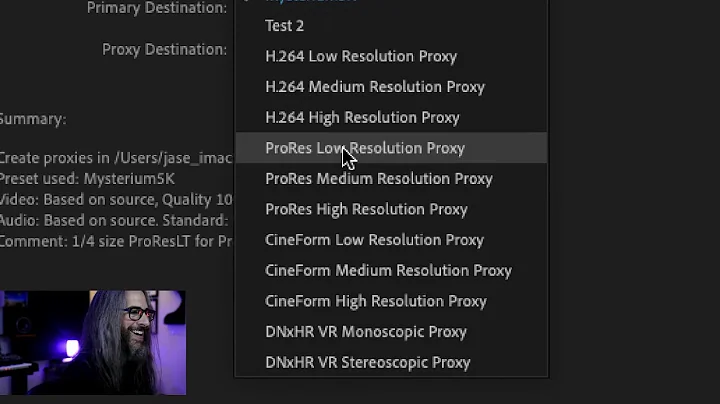720x404 pixels.
Task: Click the Comment 1/4 size ProResLT line
Action: point(116,241)
